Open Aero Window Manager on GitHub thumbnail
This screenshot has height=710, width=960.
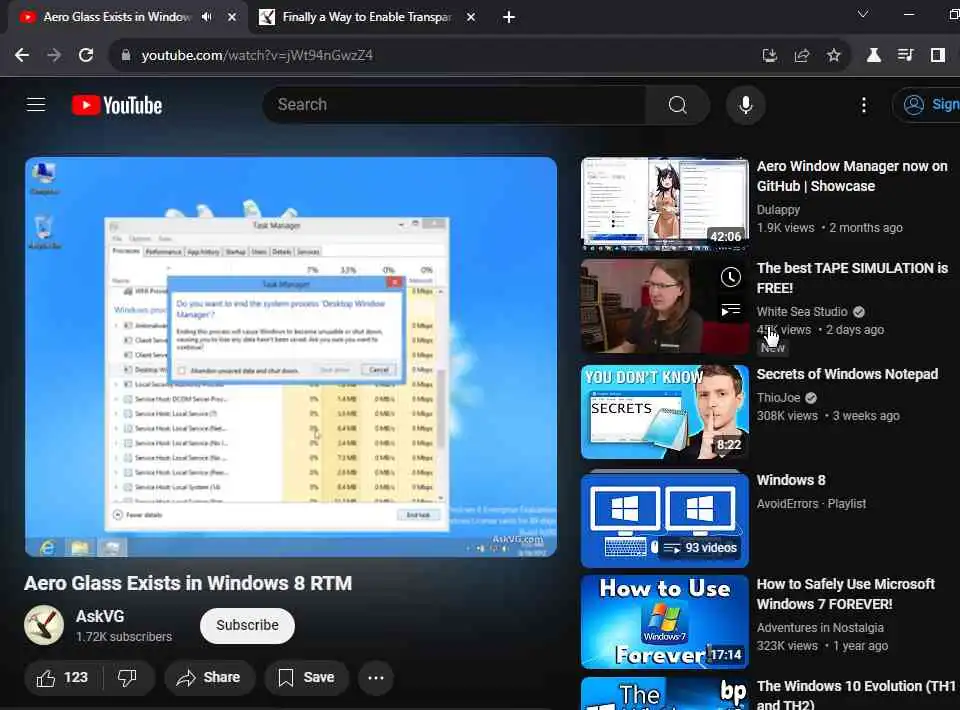pos(664,205)
